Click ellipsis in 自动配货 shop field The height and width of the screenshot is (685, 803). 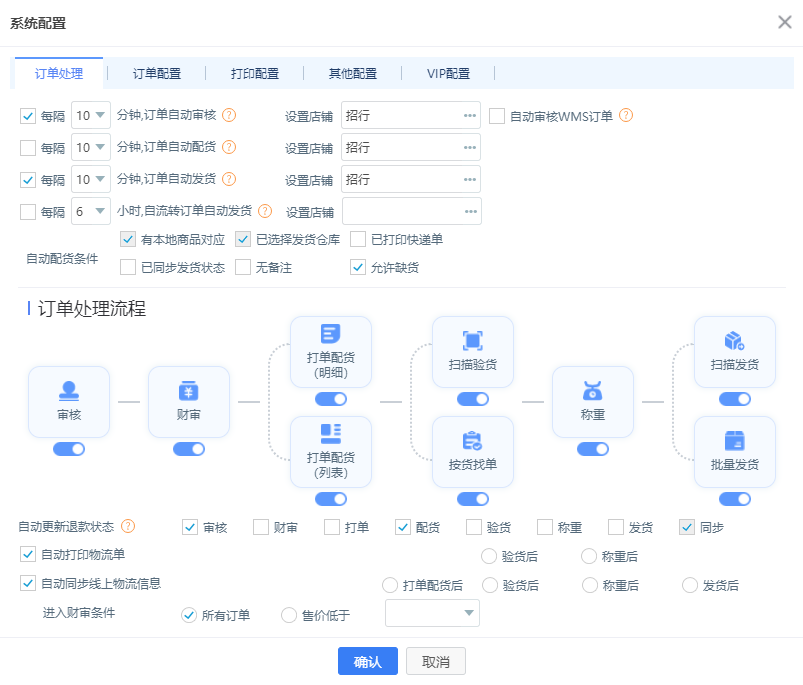(x=470, y=147)
